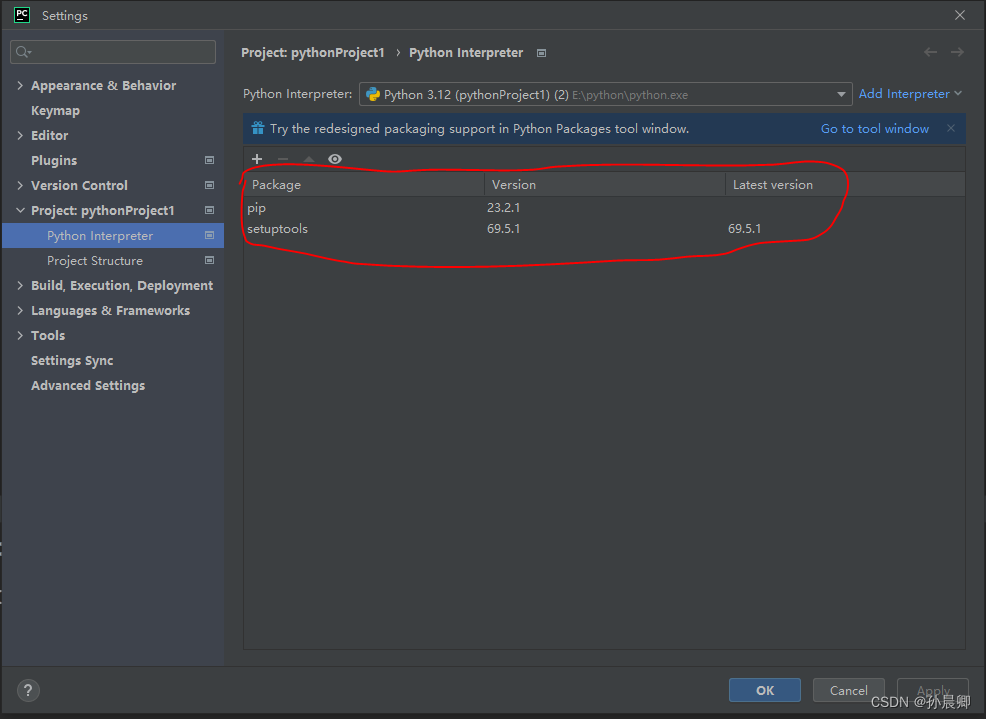Expand the Version Control section
This screenshot has width=986, height=719.
coord(20,186)
